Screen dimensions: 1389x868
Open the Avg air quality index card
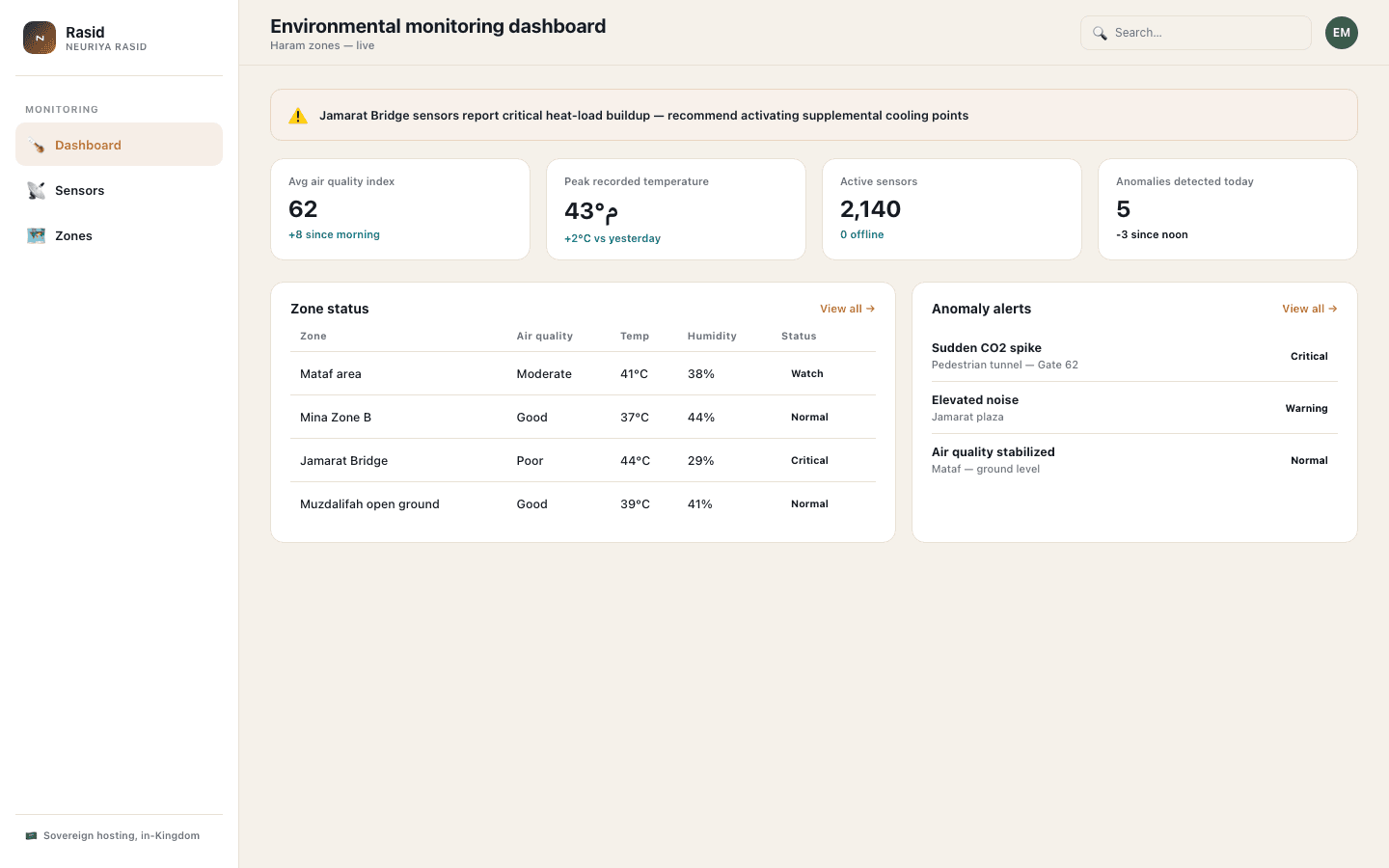point(400,209)
